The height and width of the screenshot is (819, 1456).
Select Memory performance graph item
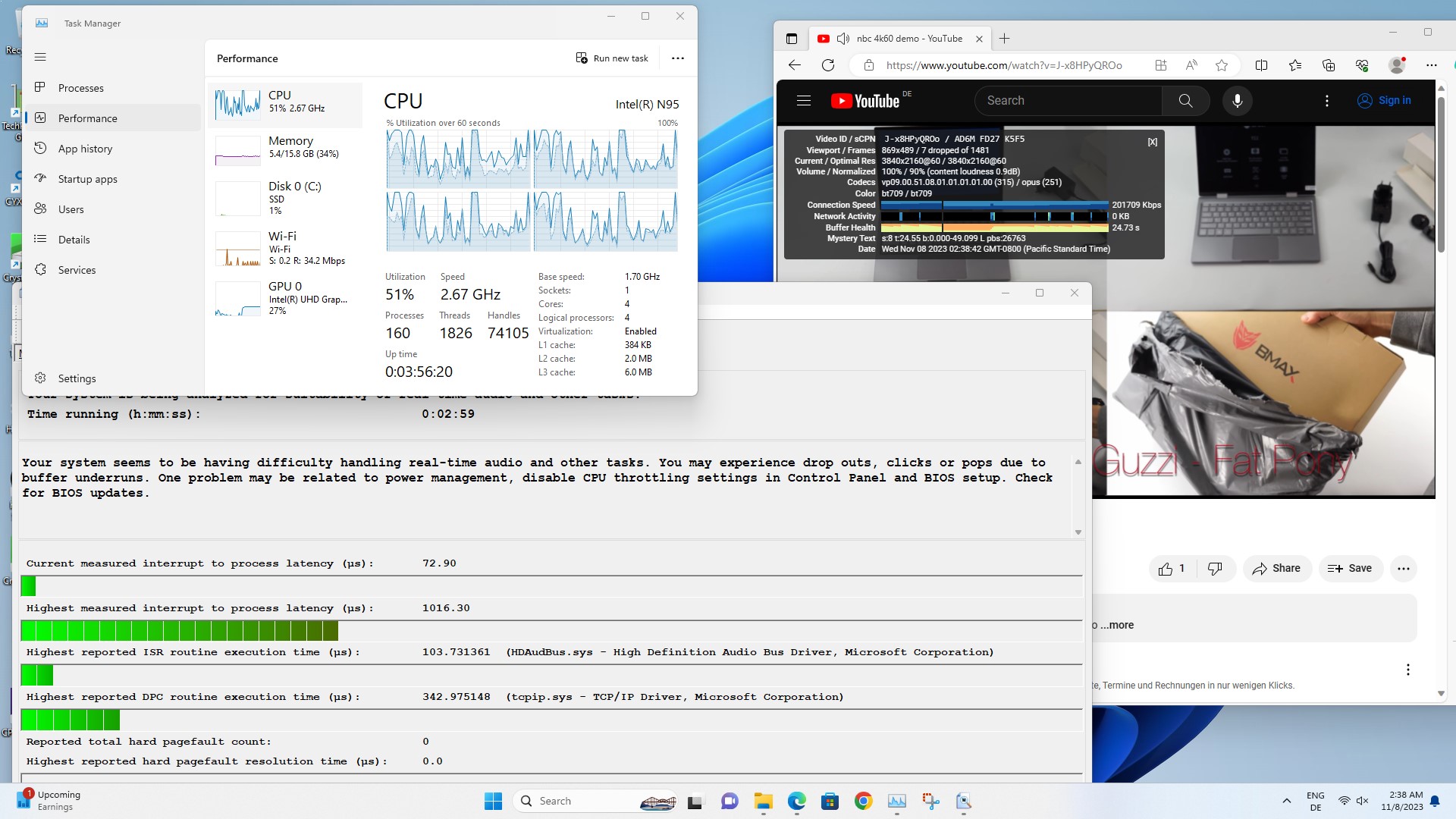284,148
